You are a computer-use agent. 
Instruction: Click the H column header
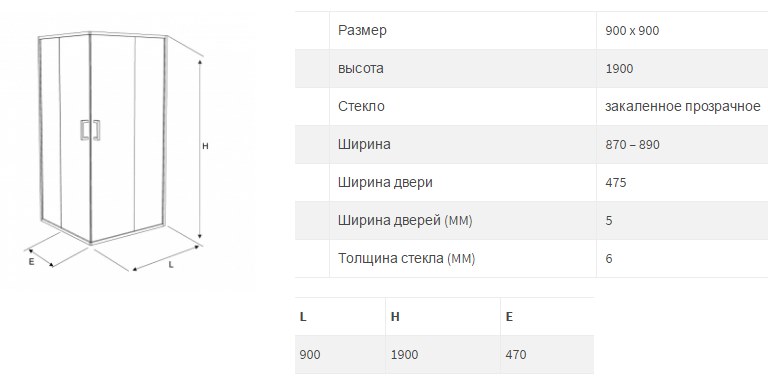coord(395,317)
